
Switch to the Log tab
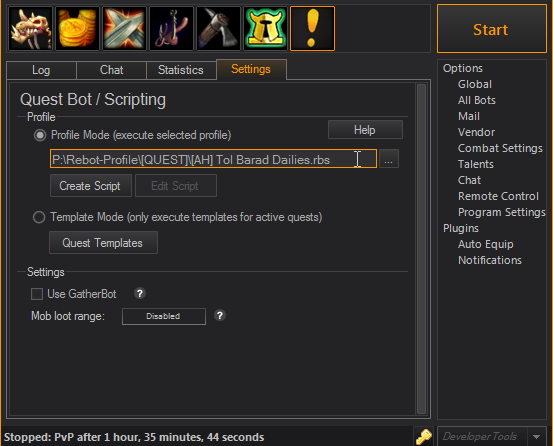pos(41,70)
